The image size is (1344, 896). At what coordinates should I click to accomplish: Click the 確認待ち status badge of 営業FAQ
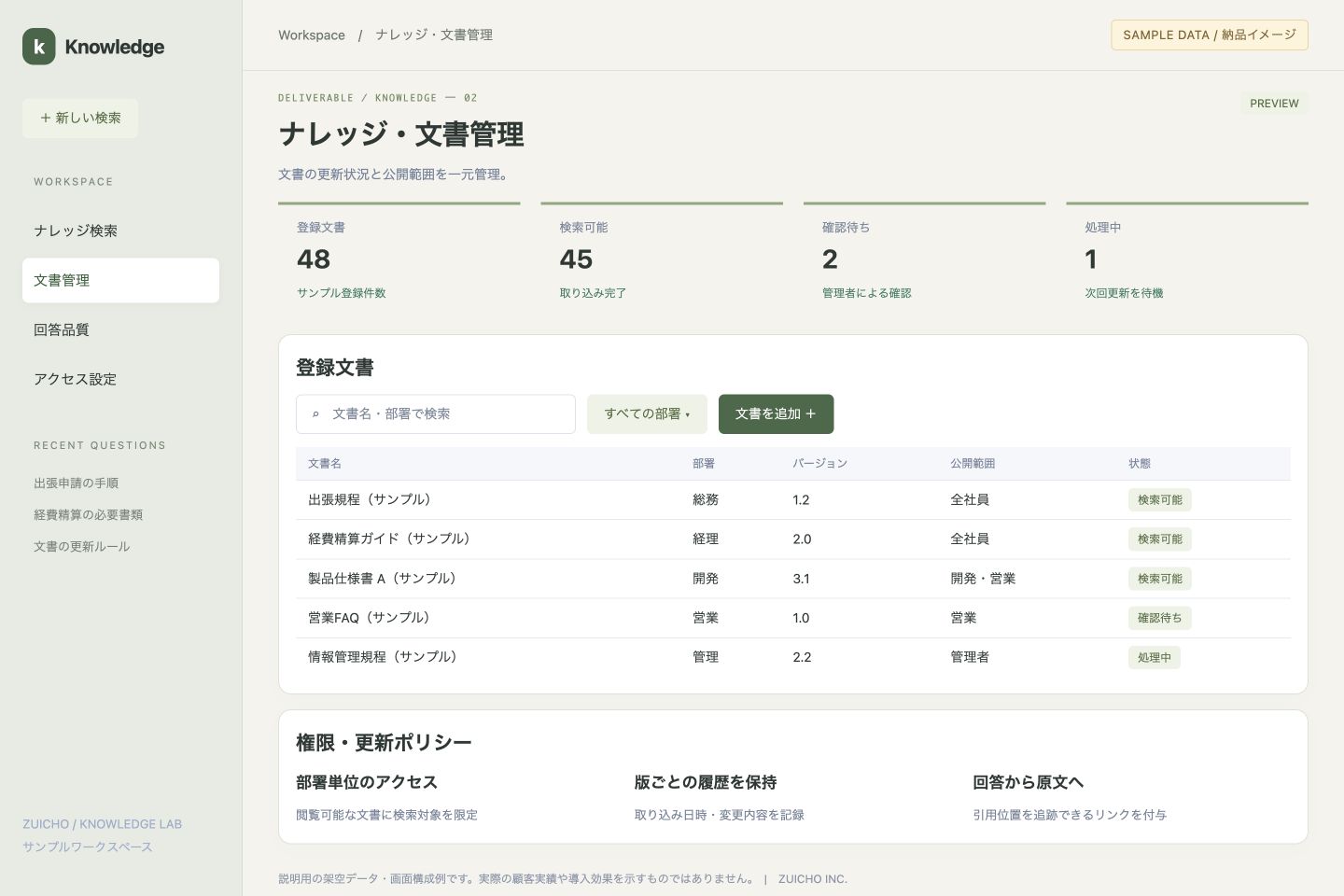pos(1159,618)
